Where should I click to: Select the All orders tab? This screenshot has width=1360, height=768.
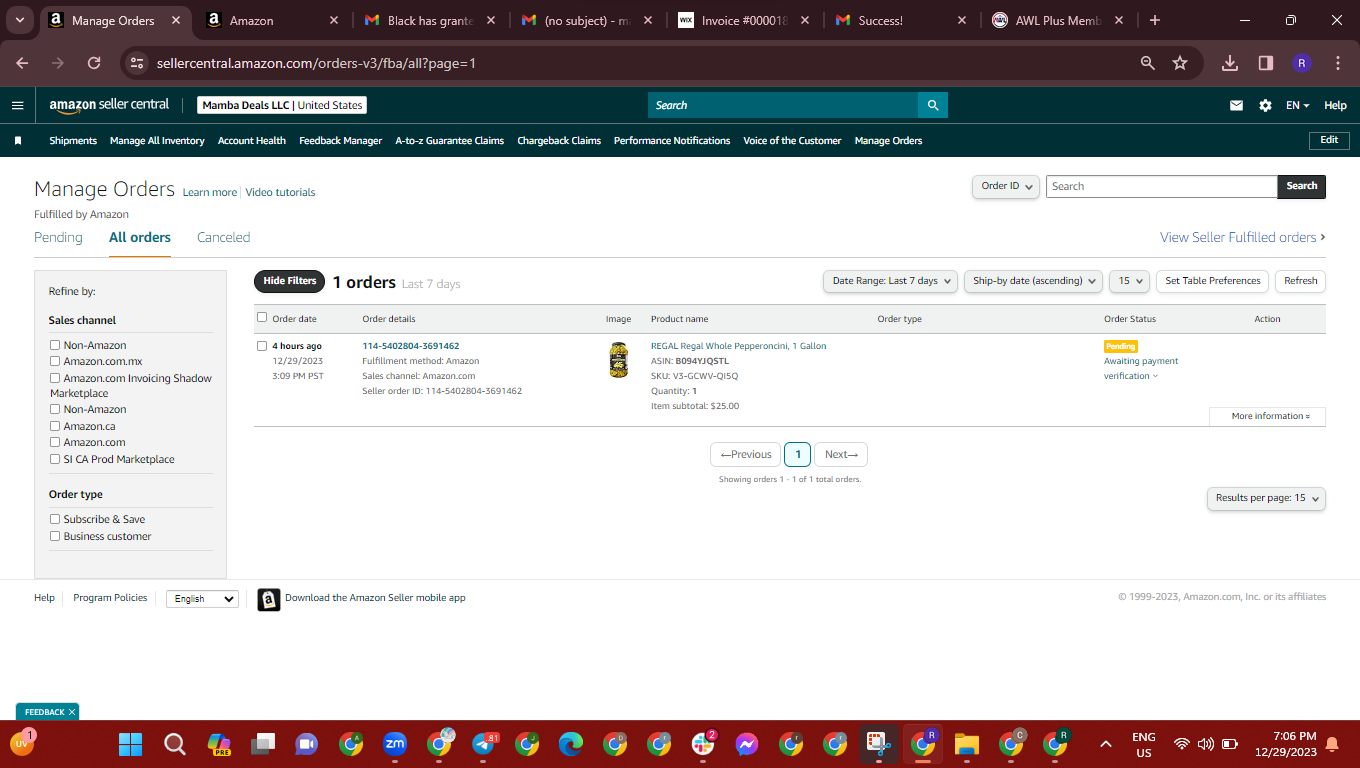coord(140,238)
